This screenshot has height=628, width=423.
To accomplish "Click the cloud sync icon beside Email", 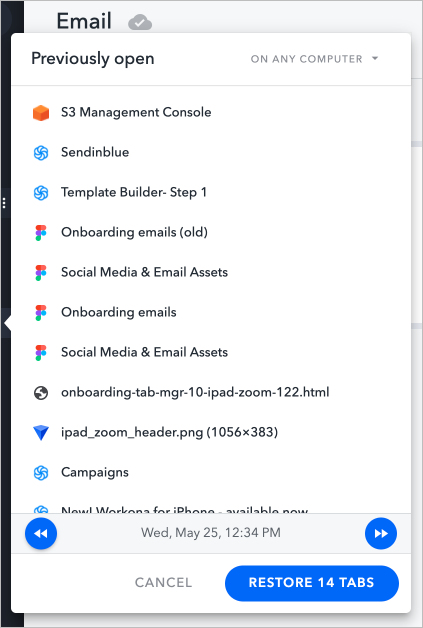I will [140, 22].
